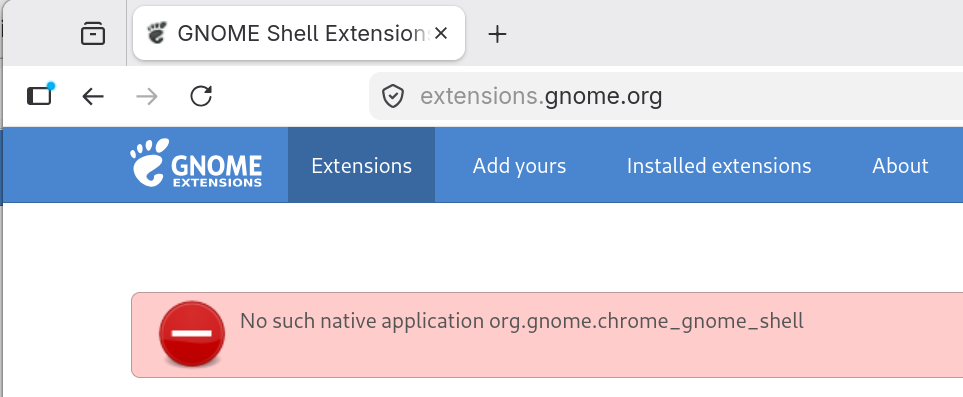The image size is (963, 397).
Task: Click the 'No such native application' error text
Action: 521,321
